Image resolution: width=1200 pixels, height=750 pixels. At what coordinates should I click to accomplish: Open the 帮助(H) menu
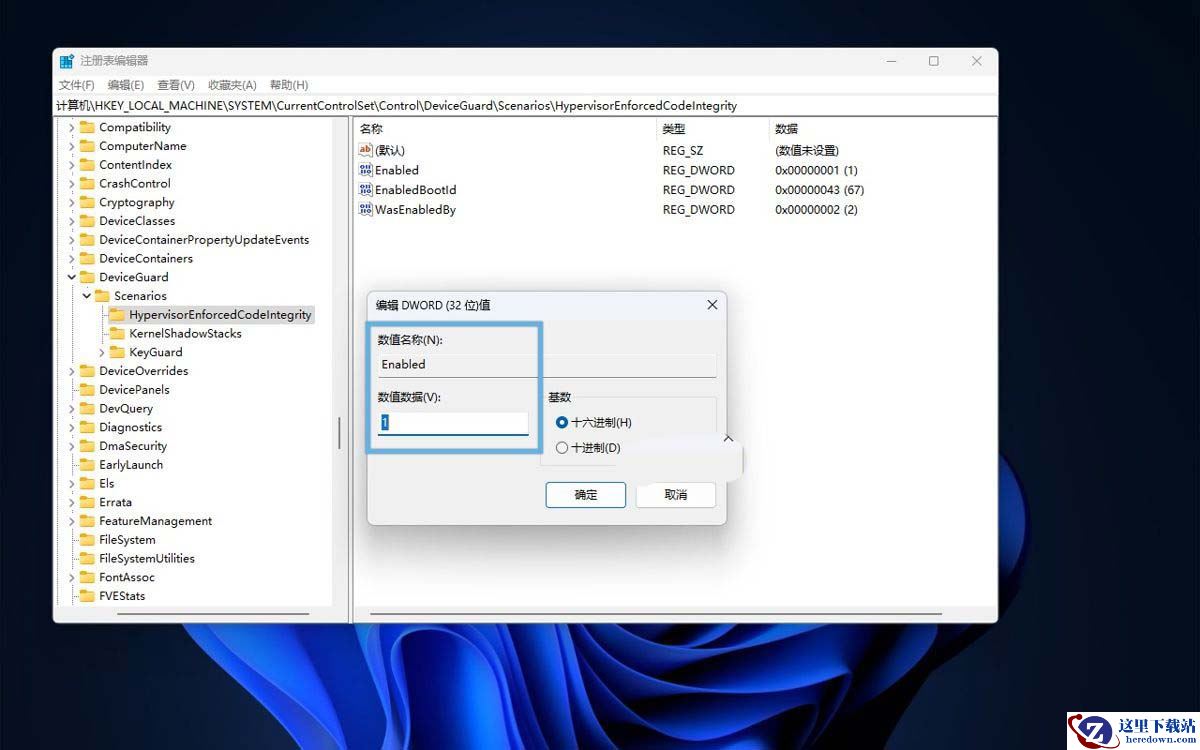(289, 85)
